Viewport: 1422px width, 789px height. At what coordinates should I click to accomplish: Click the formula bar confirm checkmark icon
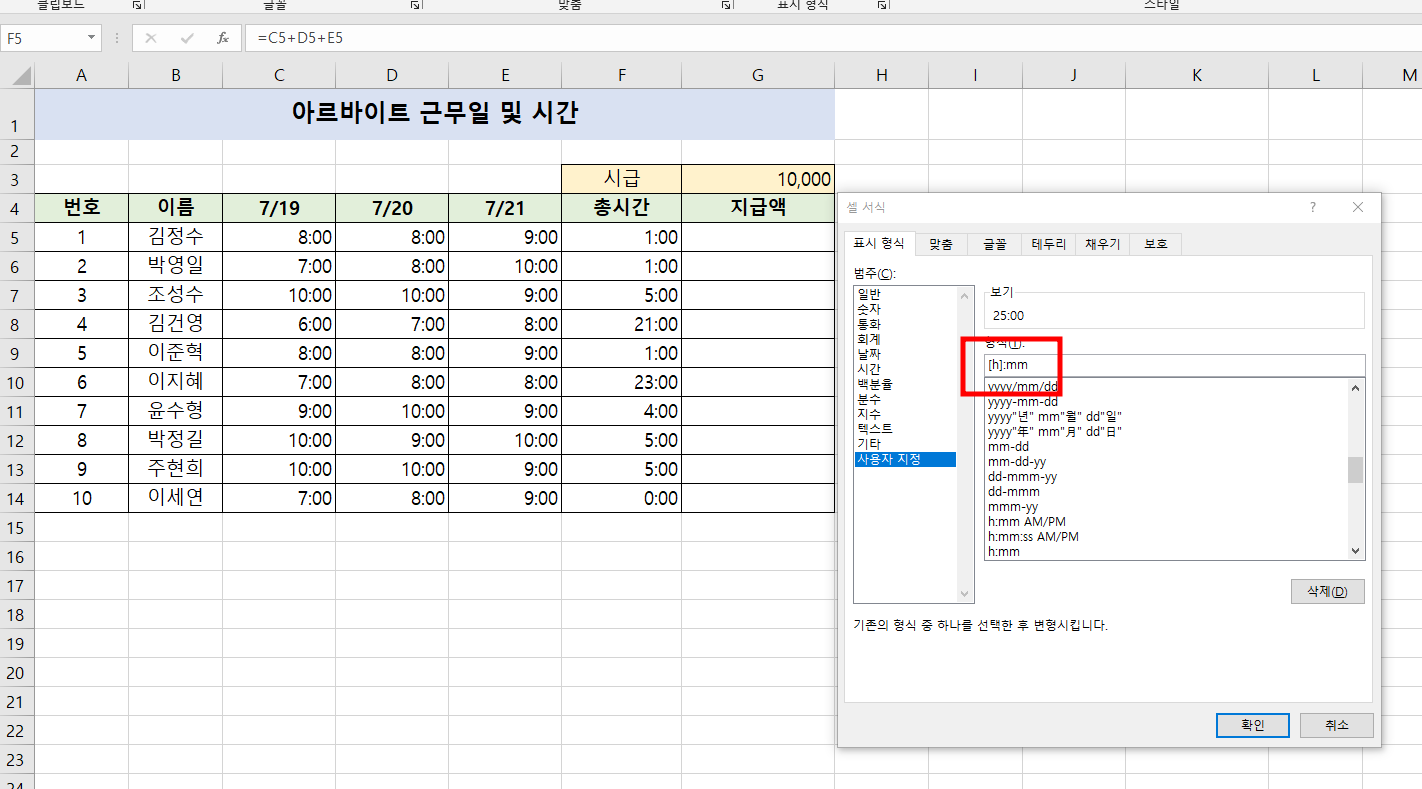click(187, 38)
